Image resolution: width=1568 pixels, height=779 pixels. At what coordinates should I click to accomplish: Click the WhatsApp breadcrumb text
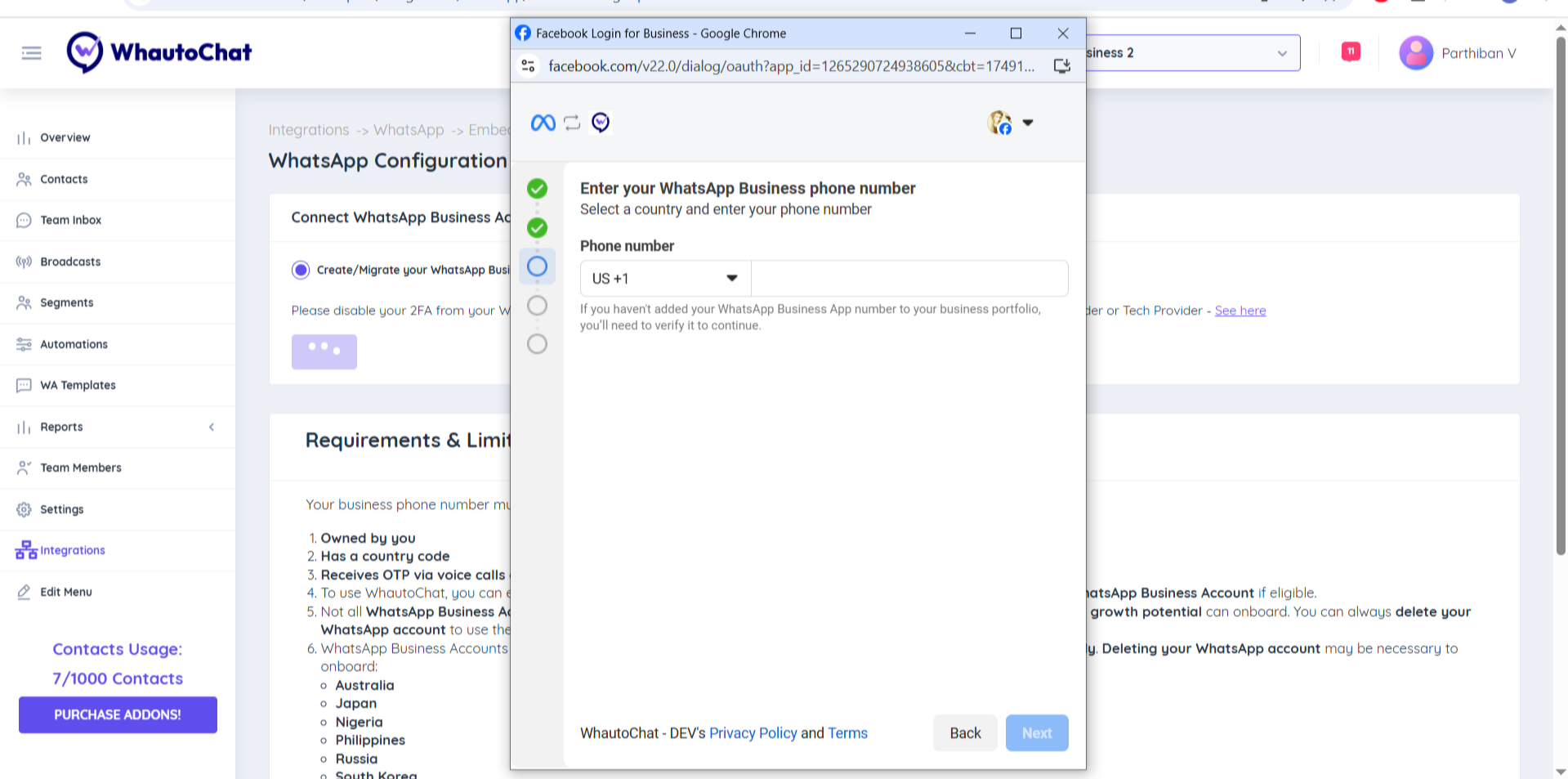pyautogui.click(x=409, y=130)
